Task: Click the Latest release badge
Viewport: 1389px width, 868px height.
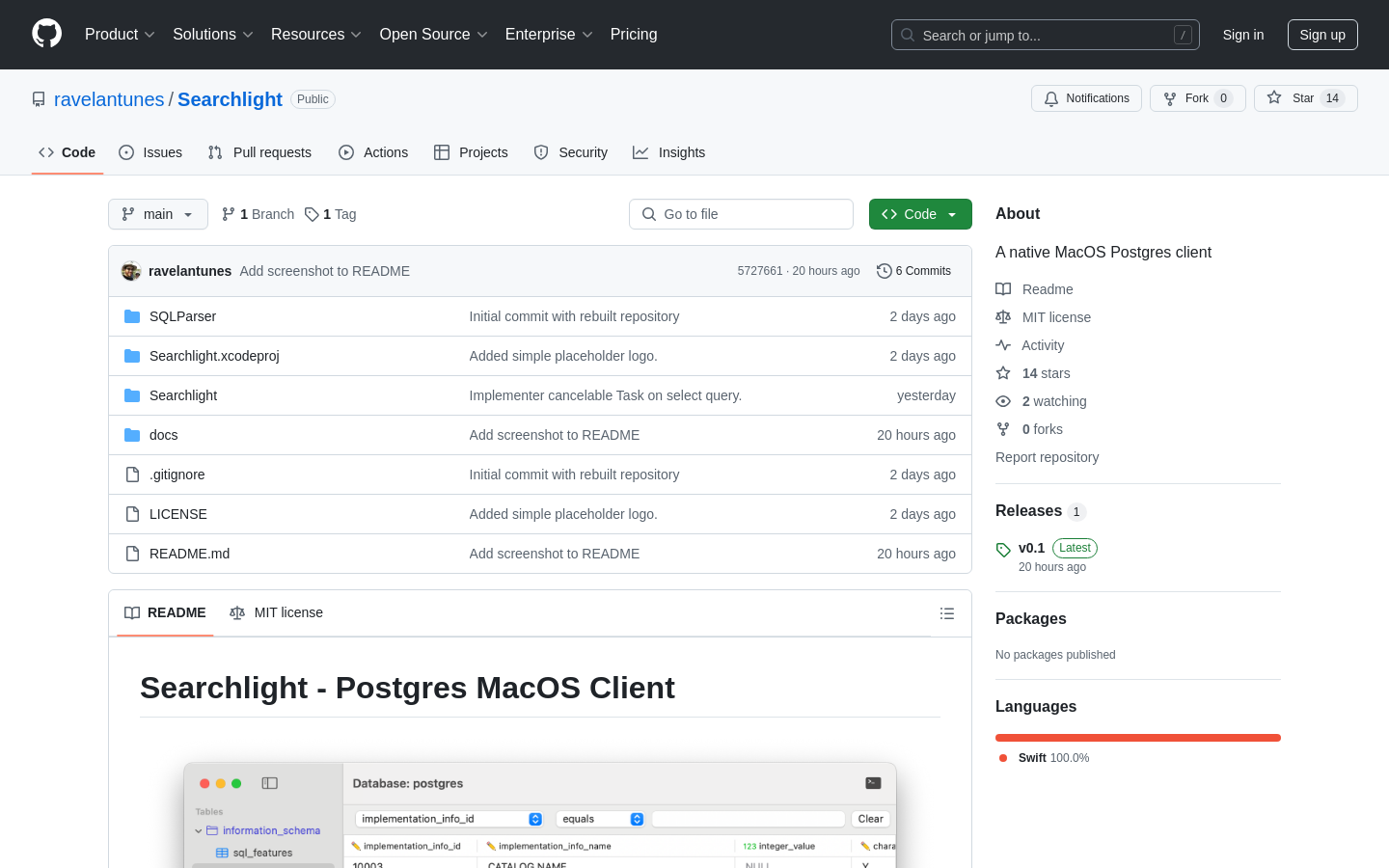Action: [x=1075, y=548]
